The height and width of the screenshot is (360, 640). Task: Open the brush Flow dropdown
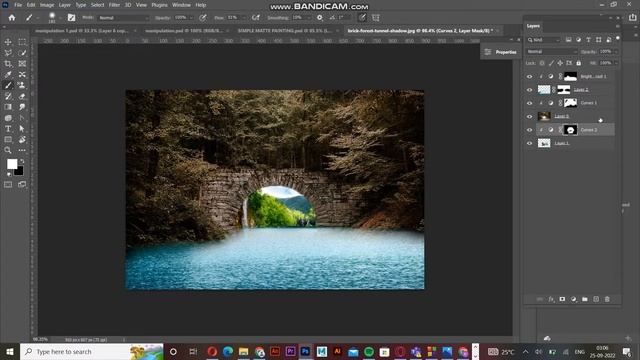tap(244, 18)
